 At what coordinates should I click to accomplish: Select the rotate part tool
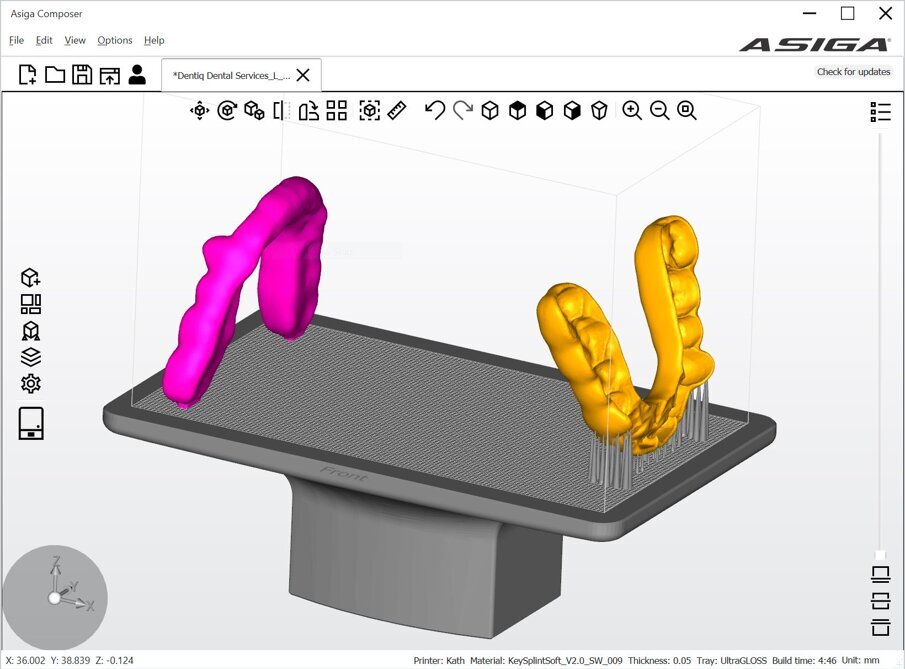[x=227, y=110]
